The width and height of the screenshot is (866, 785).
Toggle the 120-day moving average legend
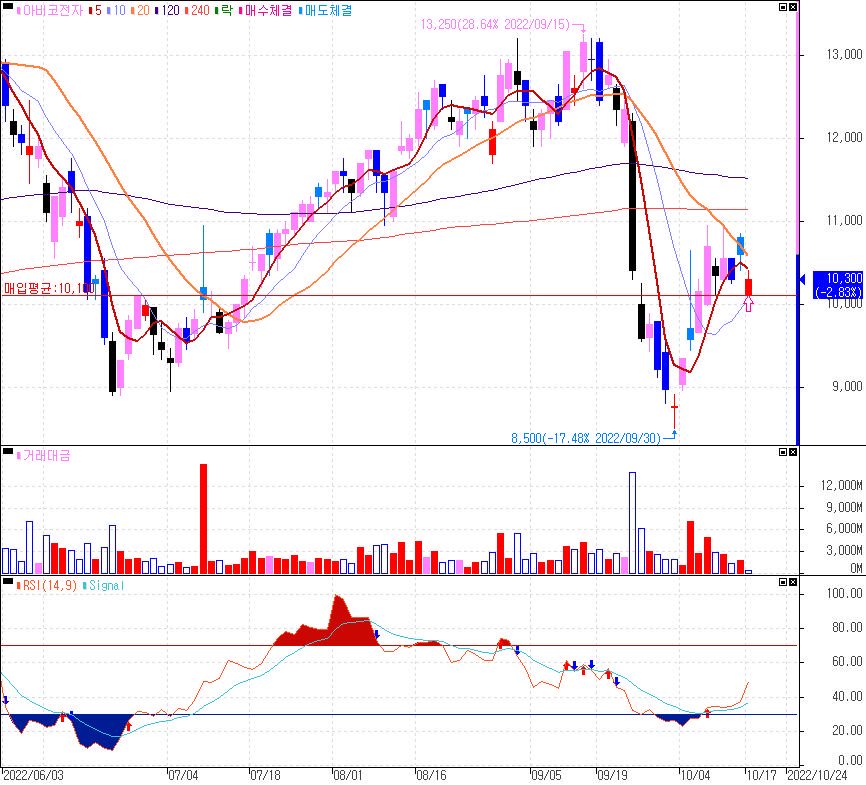click(x=167, y=10)
